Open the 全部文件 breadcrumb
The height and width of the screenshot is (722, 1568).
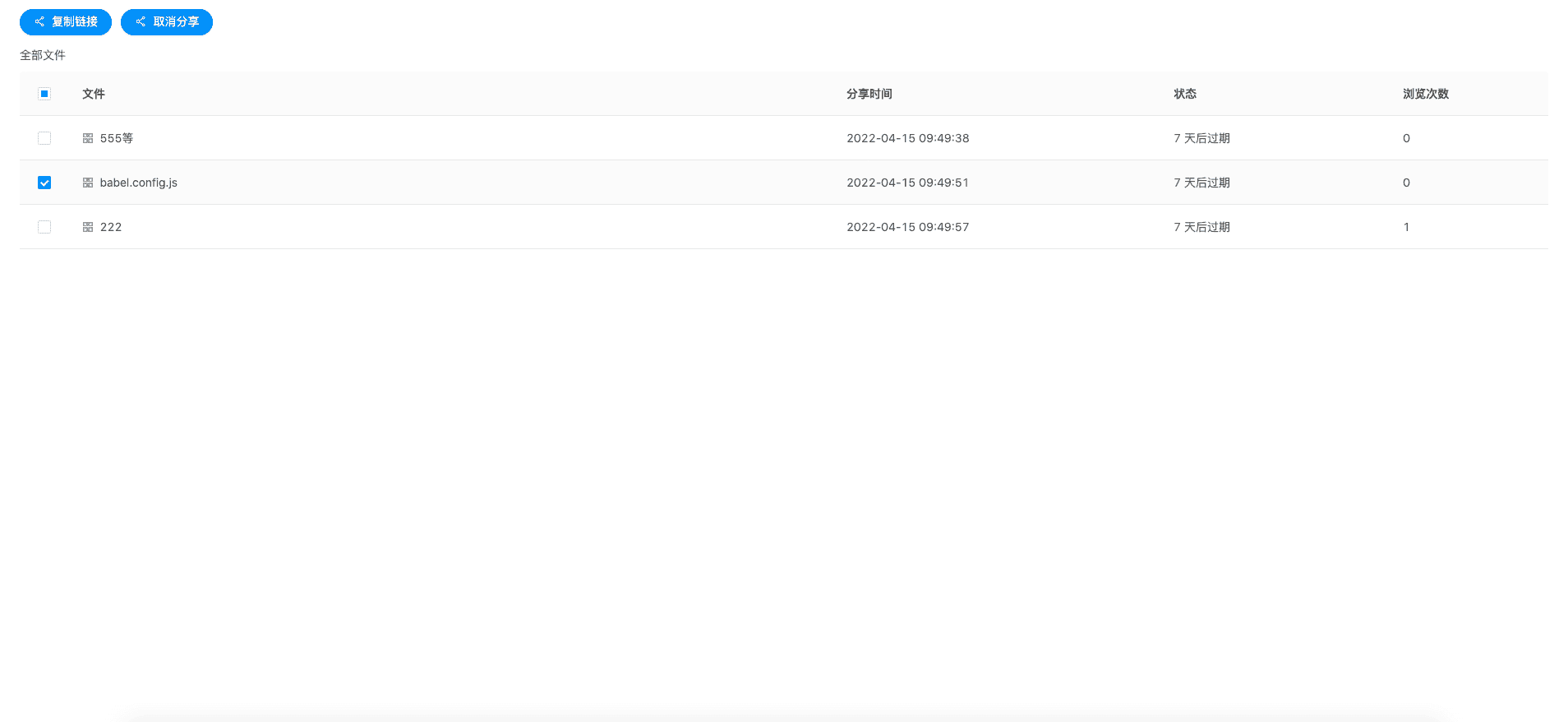click(x=43, y=55)
